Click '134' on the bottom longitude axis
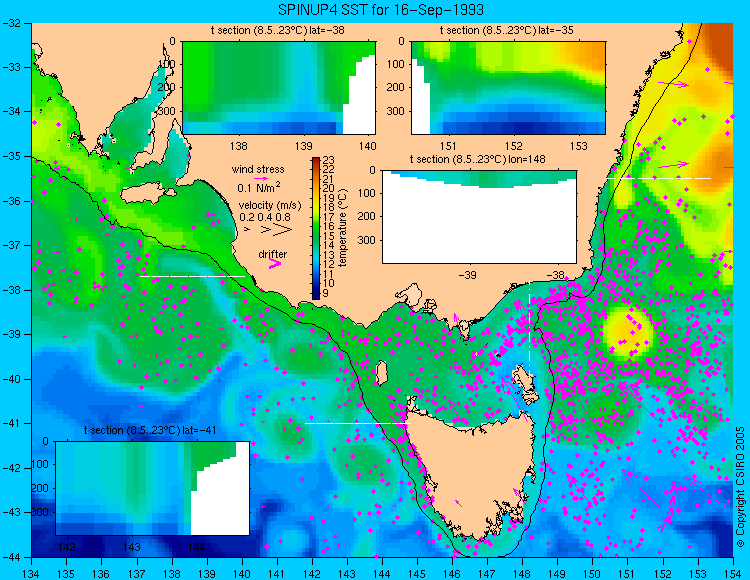Viewport: 750px width, 580px height. [32, 574]
